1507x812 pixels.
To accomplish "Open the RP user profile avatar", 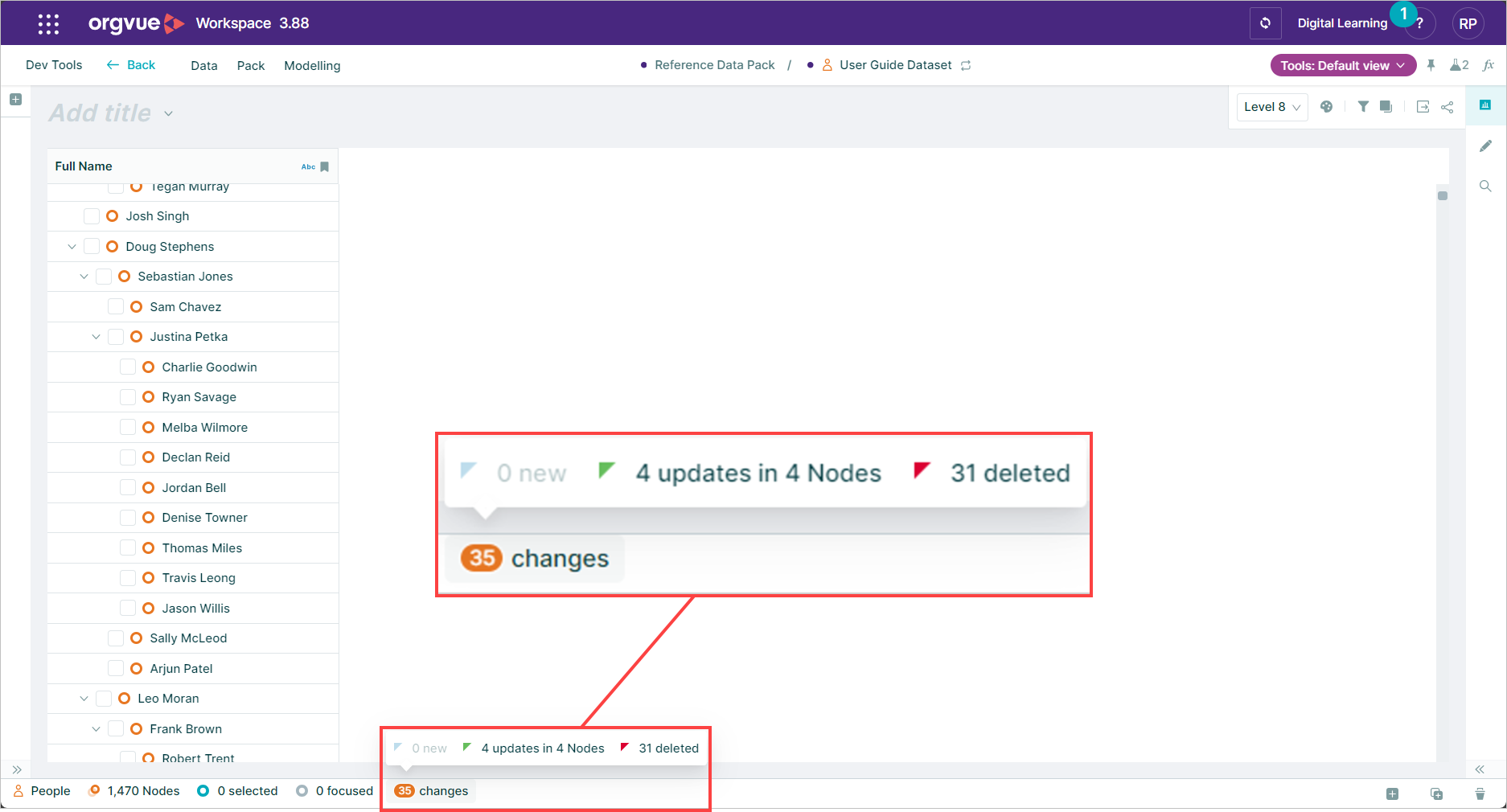I will click(x=1468, y=24).
